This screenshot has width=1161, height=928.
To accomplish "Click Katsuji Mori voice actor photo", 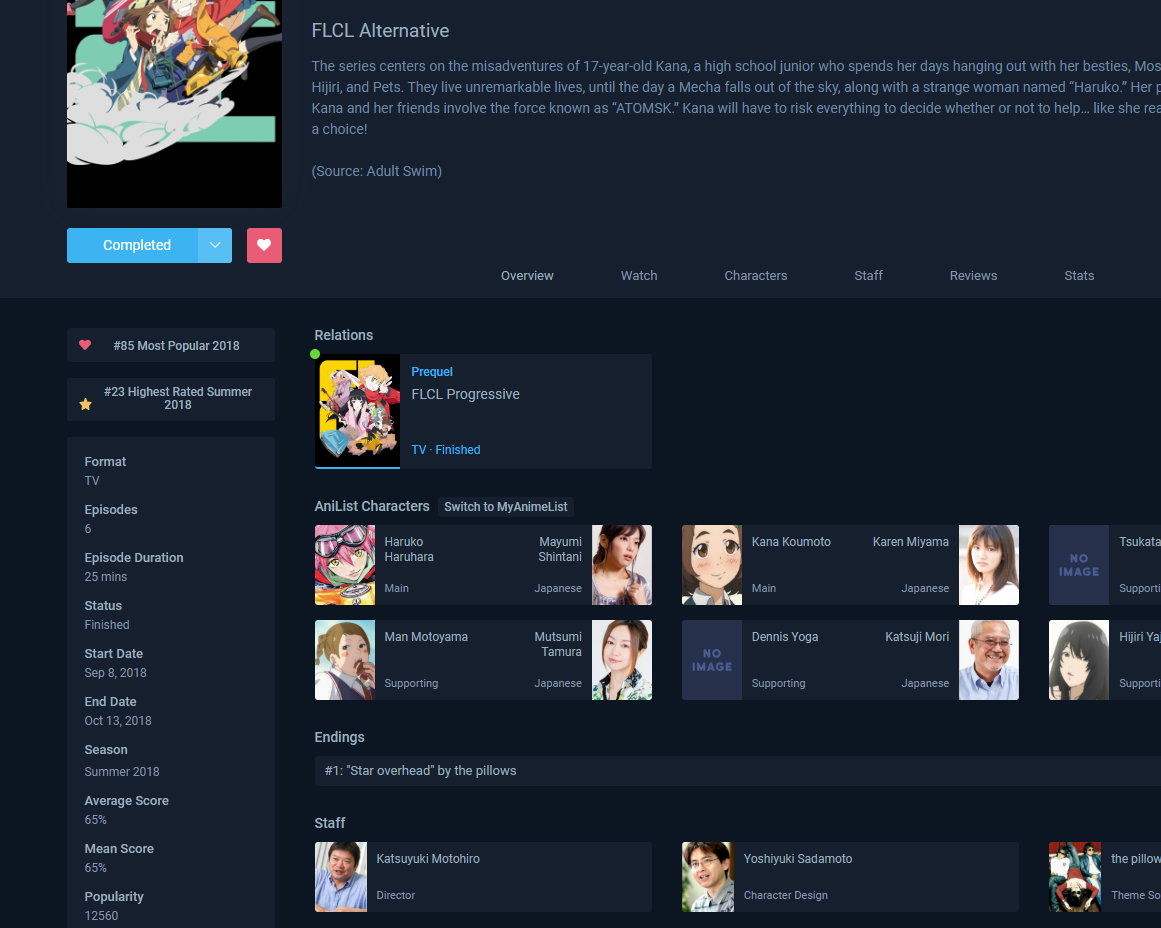I will pyautogui.click(x=989, y=660).
